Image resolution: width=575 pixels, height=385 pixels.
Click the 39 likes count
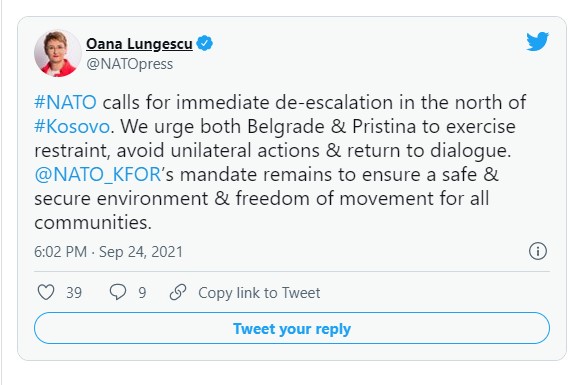(x=74, y=293)
